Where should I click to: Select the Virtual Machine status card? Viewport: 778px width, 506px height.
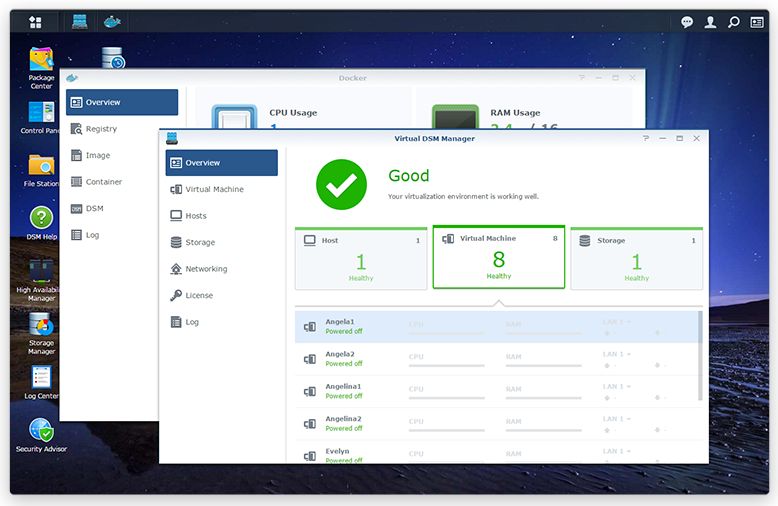[499, 257]
